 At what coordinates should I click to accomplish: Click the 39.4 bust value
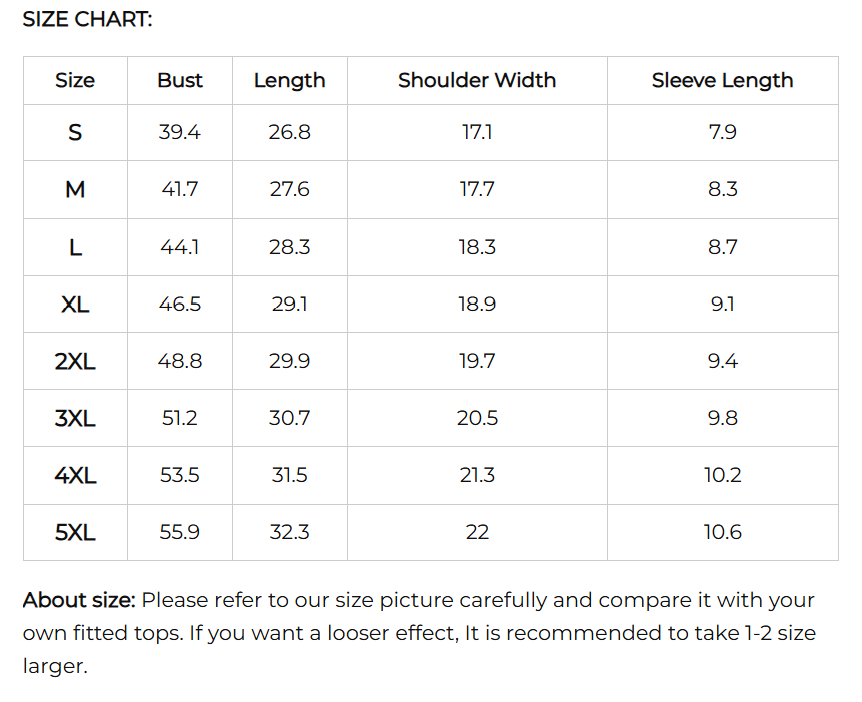(180, 132)
